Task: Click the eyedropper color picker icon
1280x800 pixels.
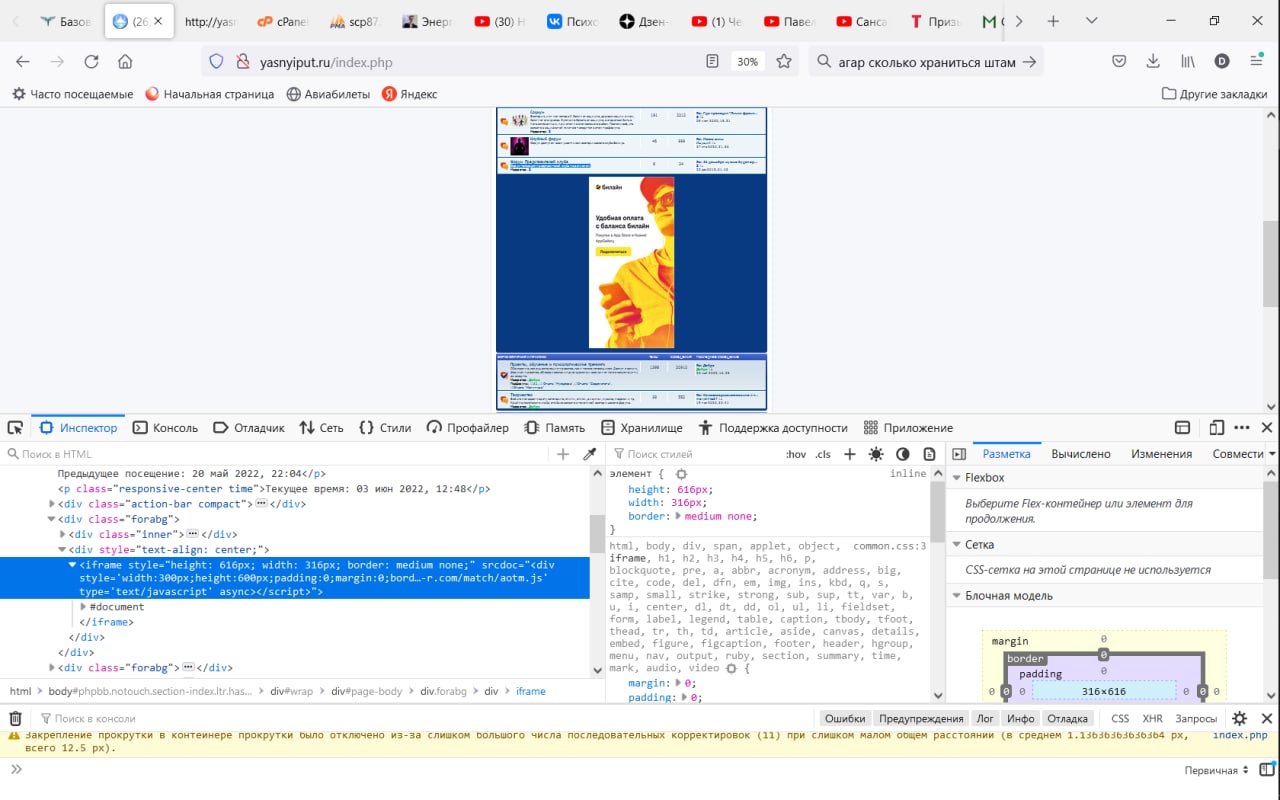Action: click(x=590, y=454)
